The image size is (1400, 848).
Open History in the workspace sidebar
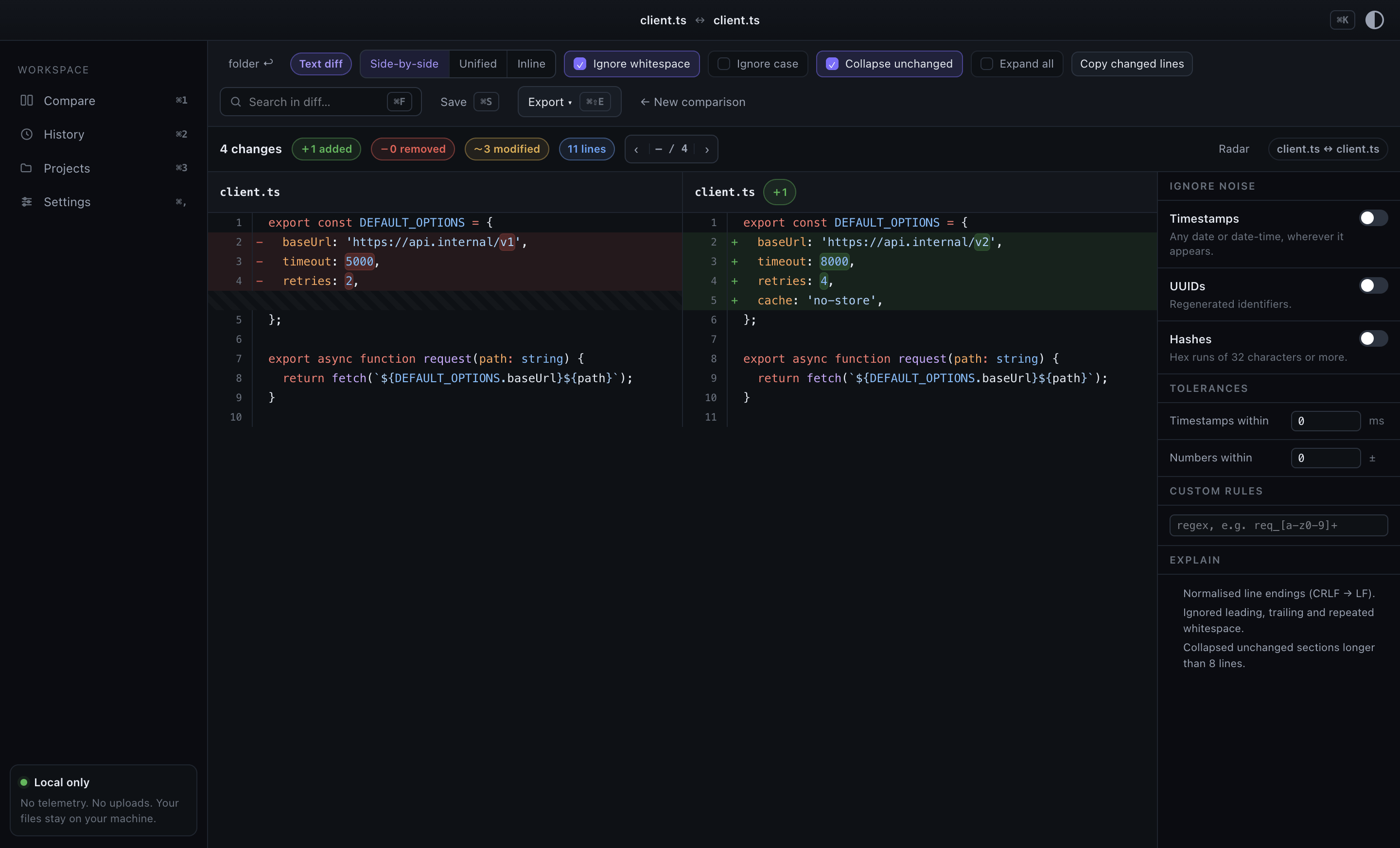click(104, 134)
